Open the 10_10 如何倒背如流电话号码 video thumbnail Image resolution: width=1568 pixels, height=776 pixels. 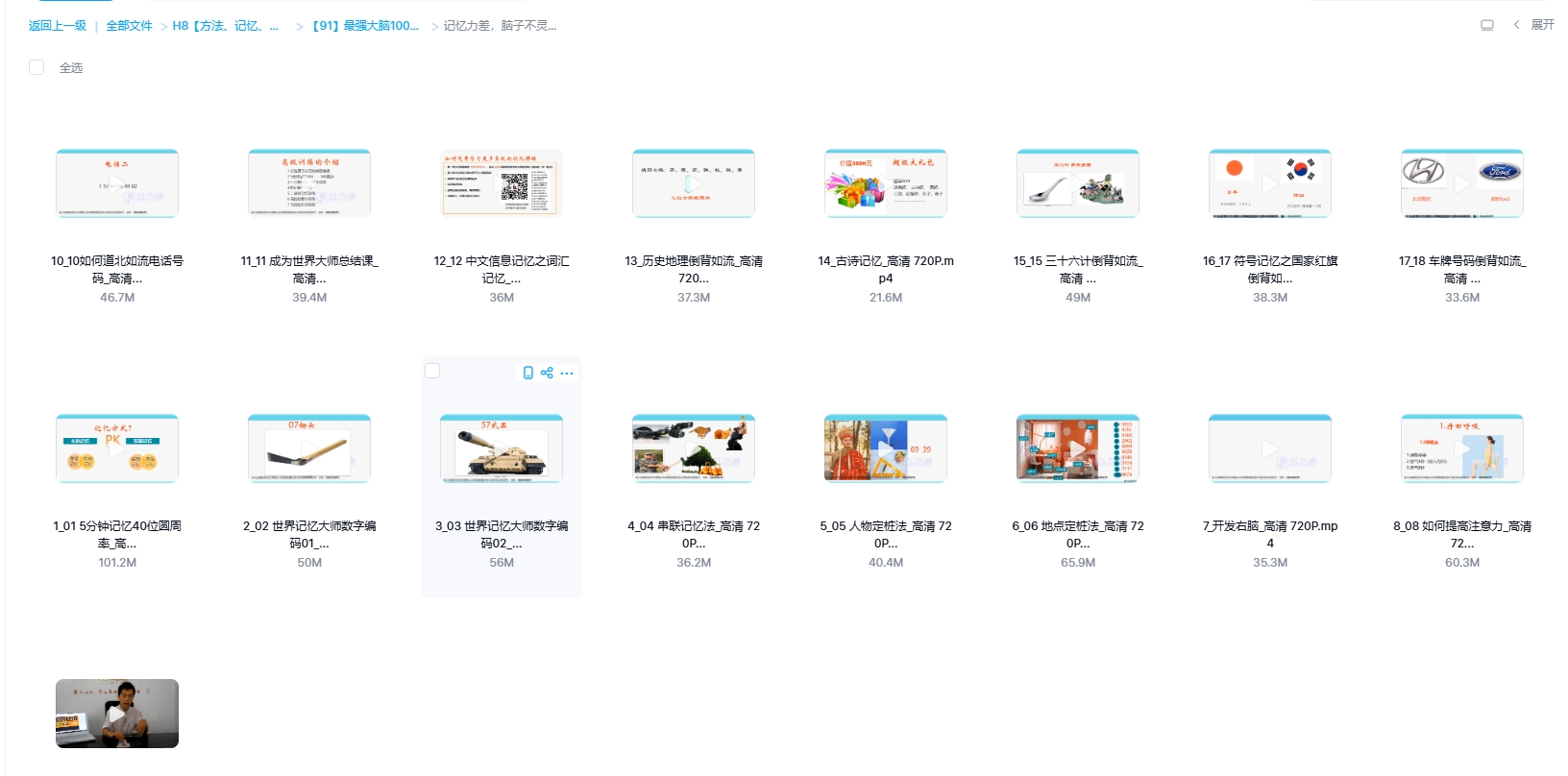point(117,183)
